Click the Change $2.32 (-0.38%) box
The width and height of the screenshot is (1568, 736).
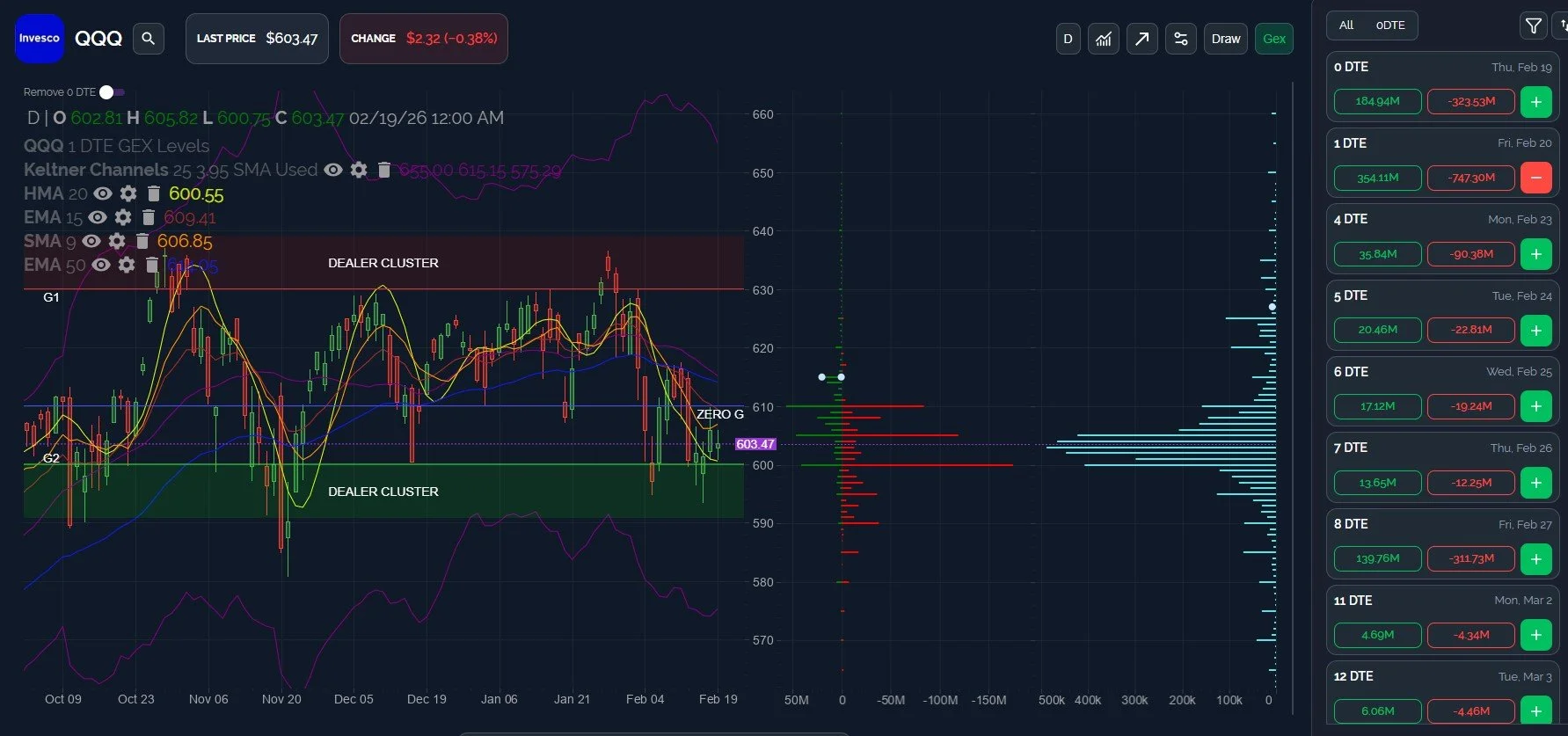(424, 39)
